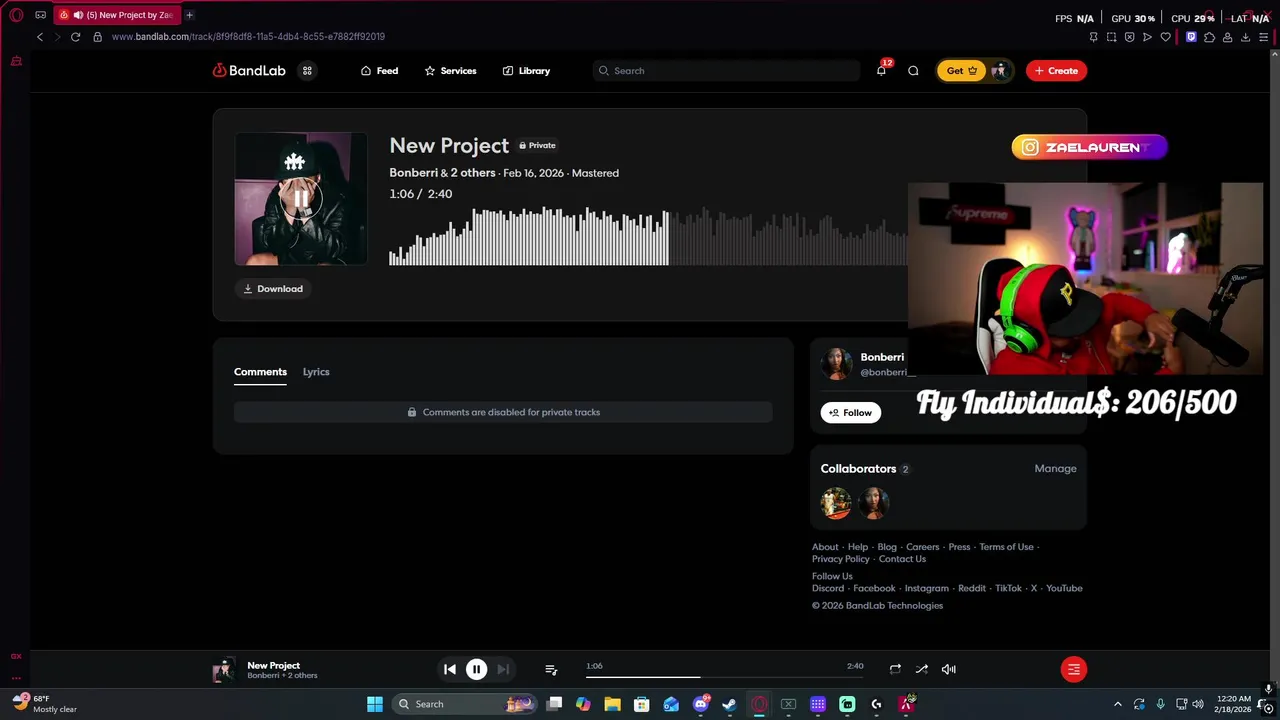Open the first collaborator avatar
This screenshot has height=720, width=1280.
[836, 503]
